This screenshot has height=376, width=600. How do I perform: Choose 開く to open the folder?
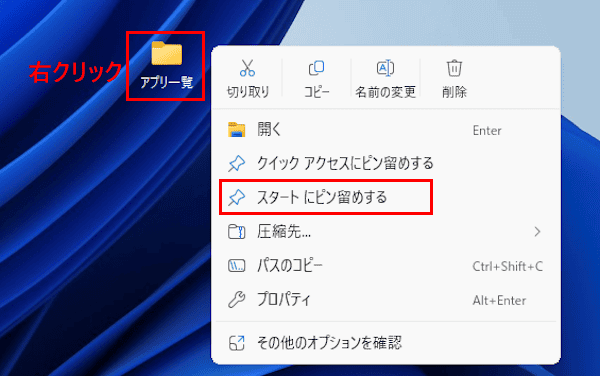click(386, 130)
